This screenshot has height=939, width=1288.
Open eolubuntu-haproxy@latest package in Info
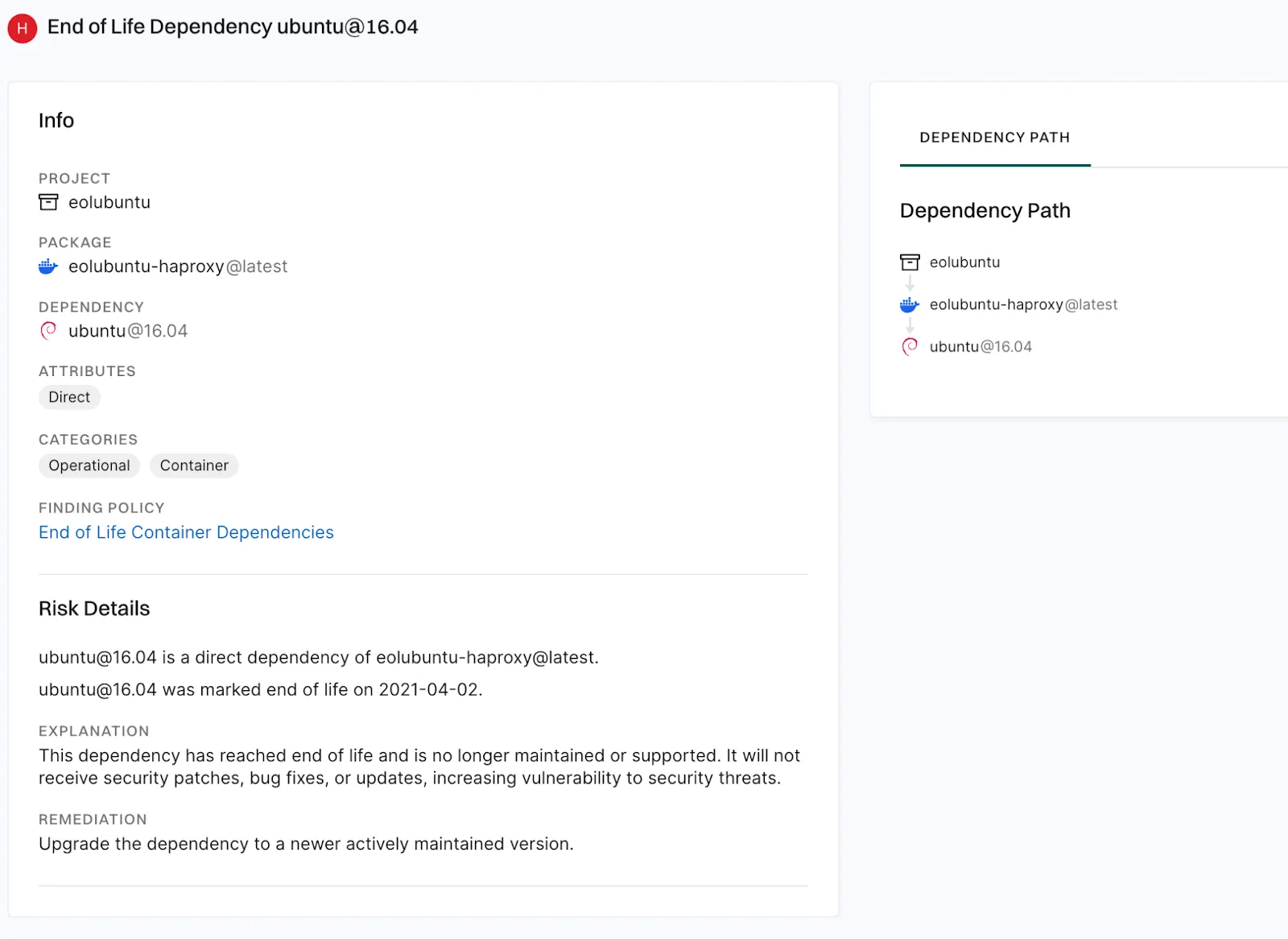(178, 267)
